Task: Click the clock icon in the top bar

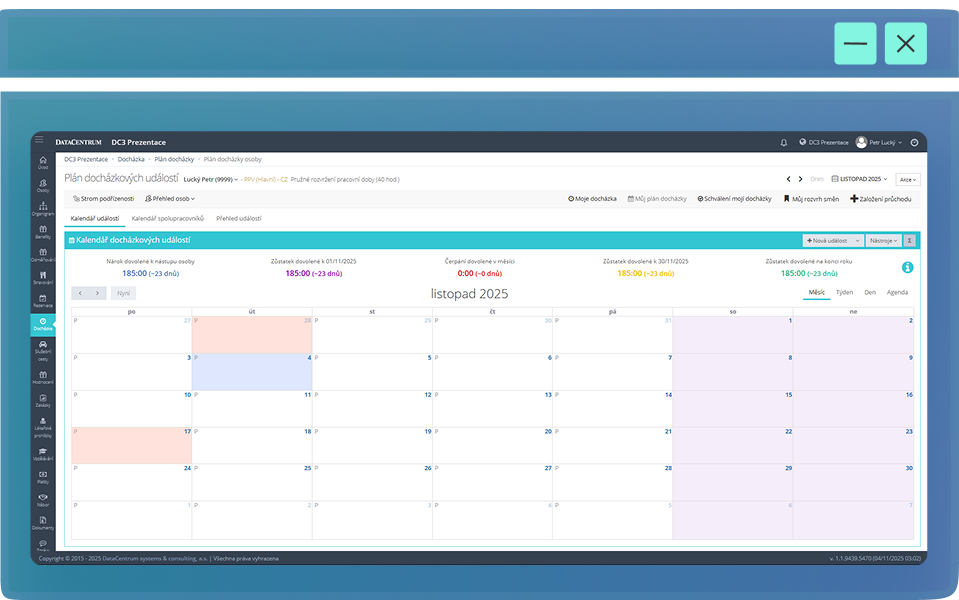Action: click(x=914, y=143)
